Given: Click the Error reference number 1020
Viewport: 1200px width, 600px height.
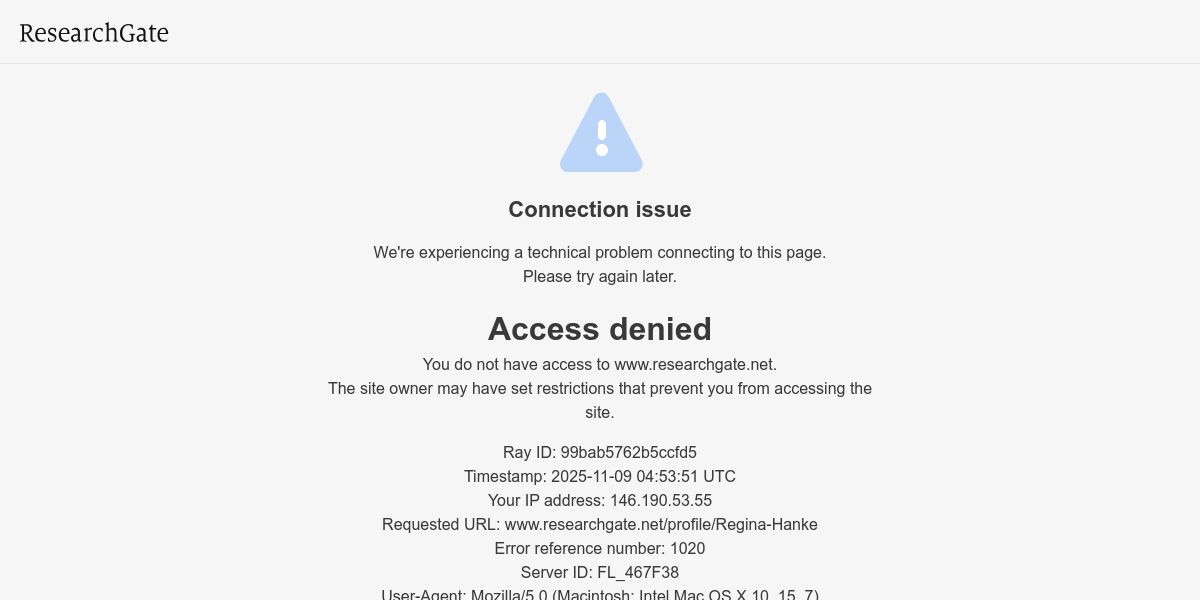Looking at the screenshot, I should pyautogui.click(x=600, y=548).
